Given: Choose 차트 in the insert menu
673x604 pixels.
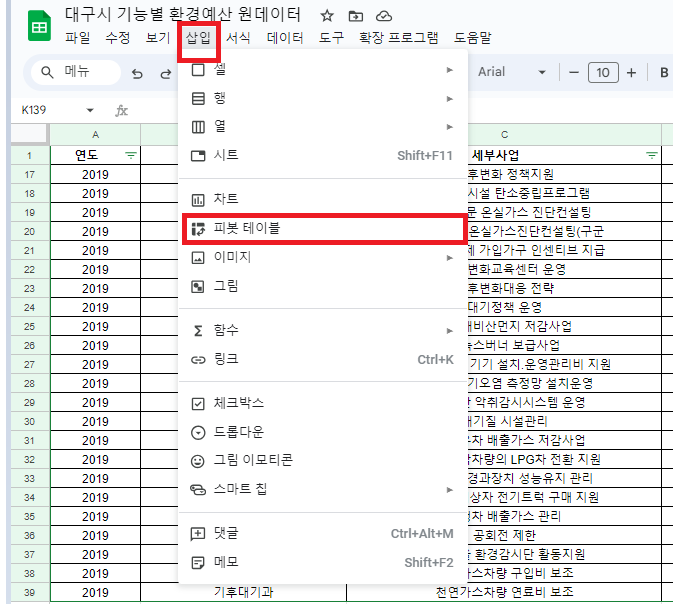Looking at the screenshot, I should 226,199.
